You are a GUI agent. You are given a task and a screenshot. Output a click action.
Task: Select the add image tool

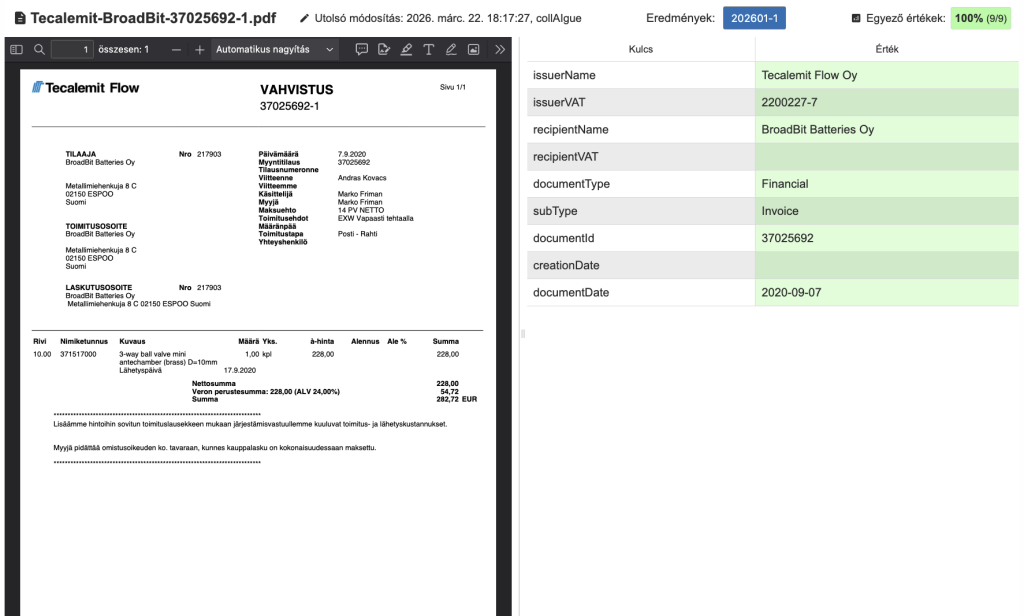coord(473,50)
